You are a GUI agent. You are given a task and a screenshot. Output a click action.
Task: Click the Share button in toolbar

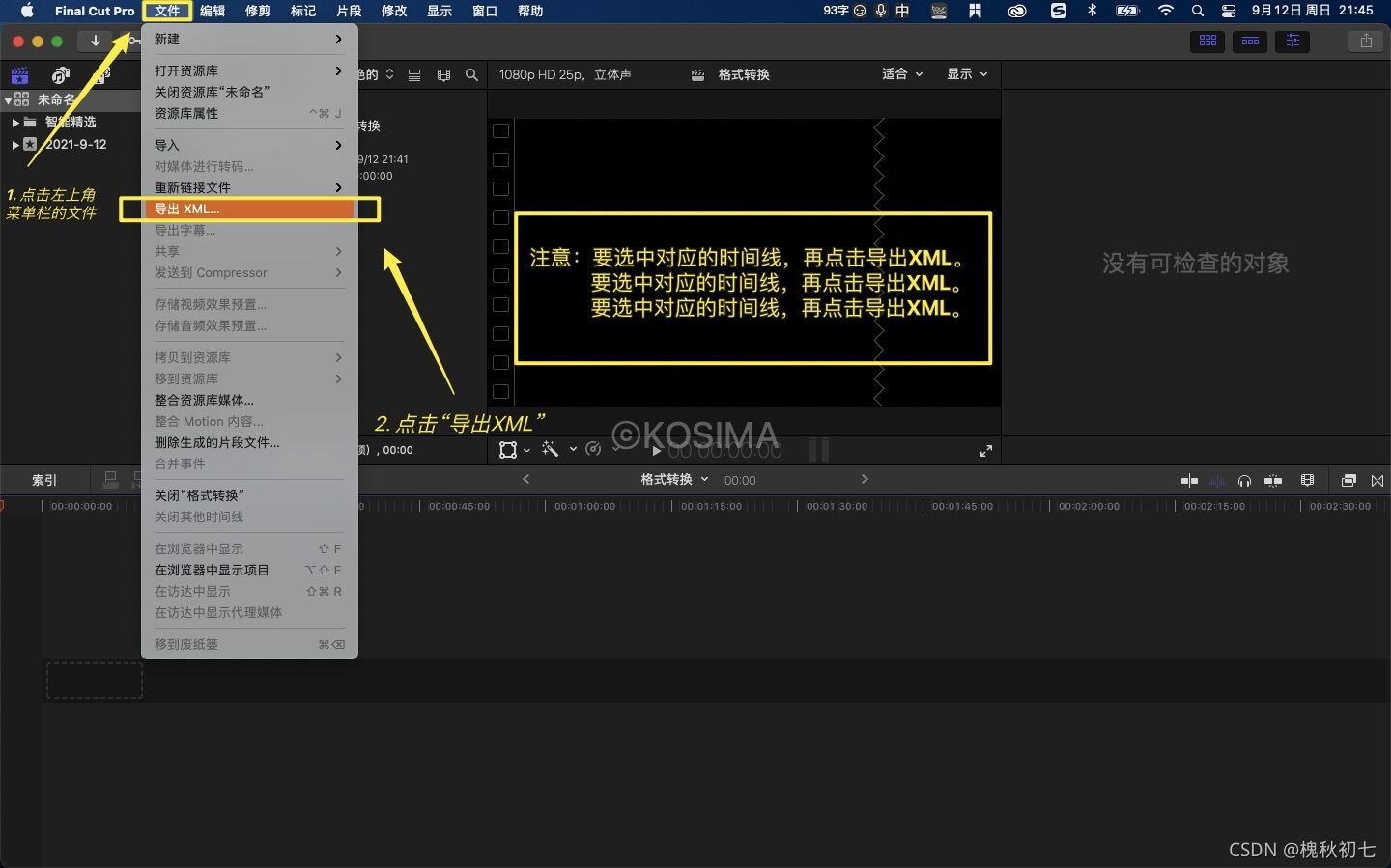[1366, 41]
